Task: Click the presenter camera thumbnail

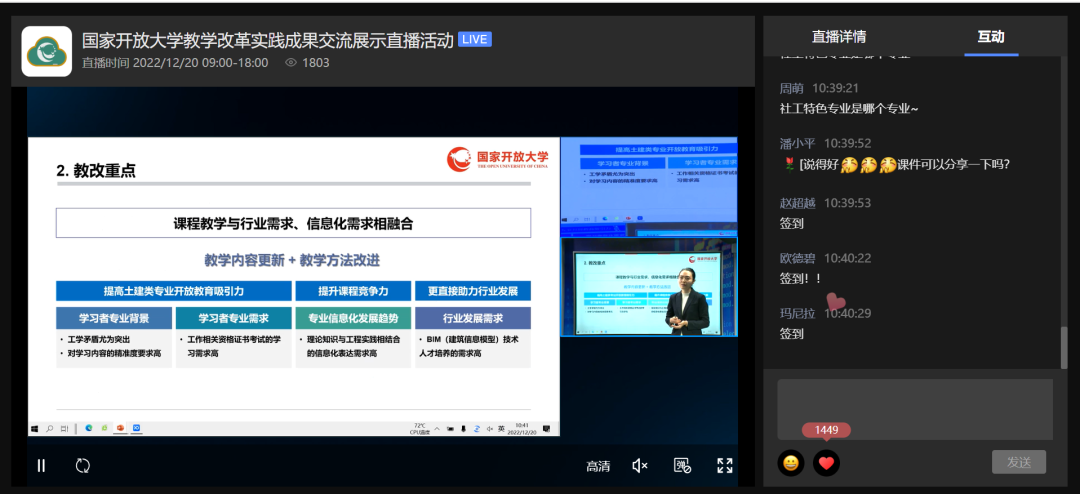Action: (x=648, y=286)
